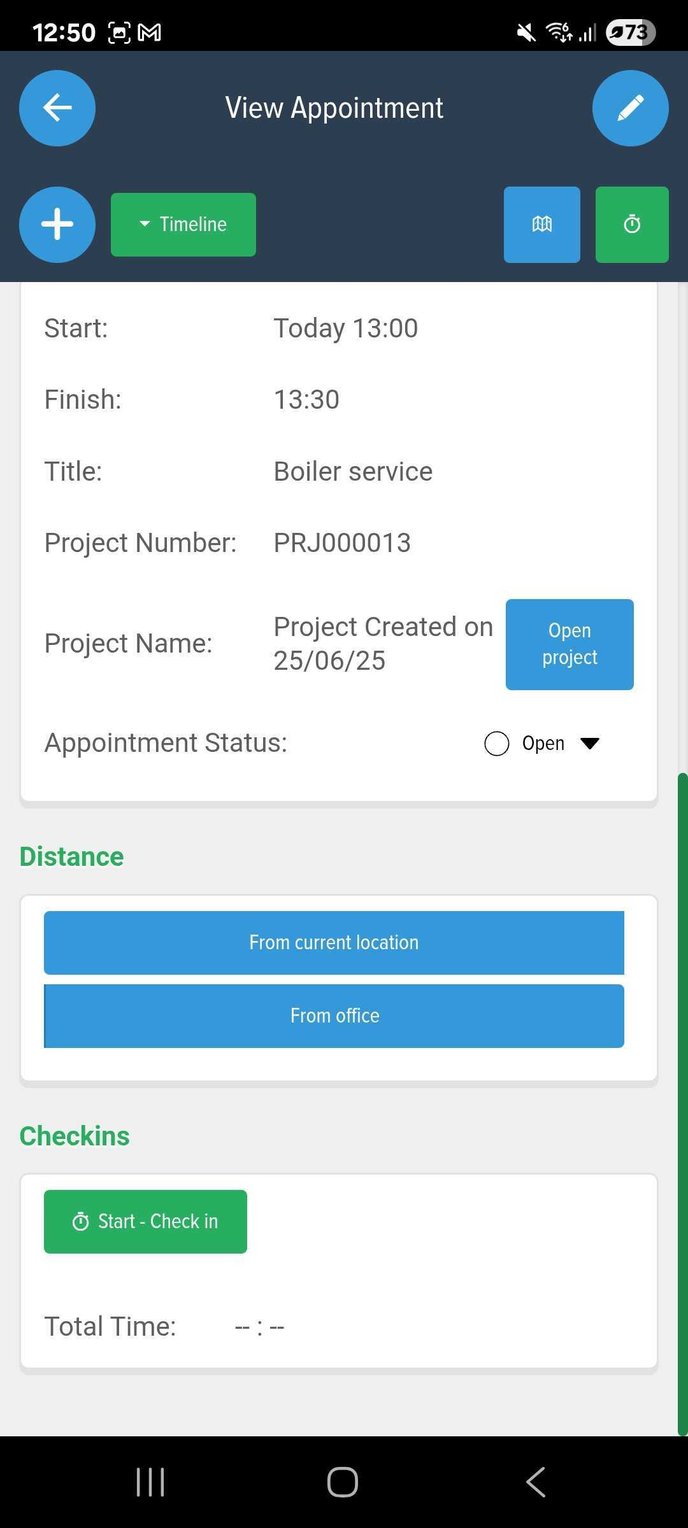Tap the Android recent apps icon
Image resolution: width=688 pixels, height=1528 pixels.
[x=150, y=1482]
